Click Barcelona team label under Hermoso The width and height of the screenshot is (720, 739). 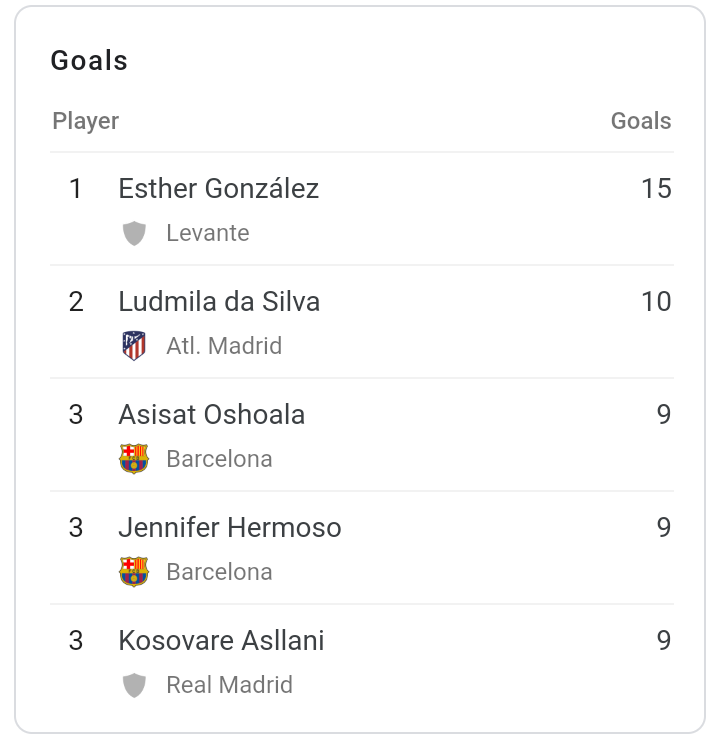(220, 572)
